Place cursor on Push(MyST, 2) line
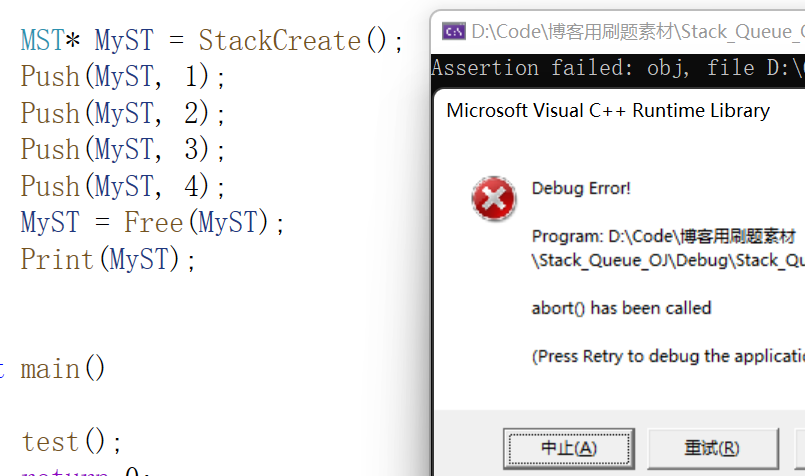The height and width of the screenshot is (476, 805). 122,113
